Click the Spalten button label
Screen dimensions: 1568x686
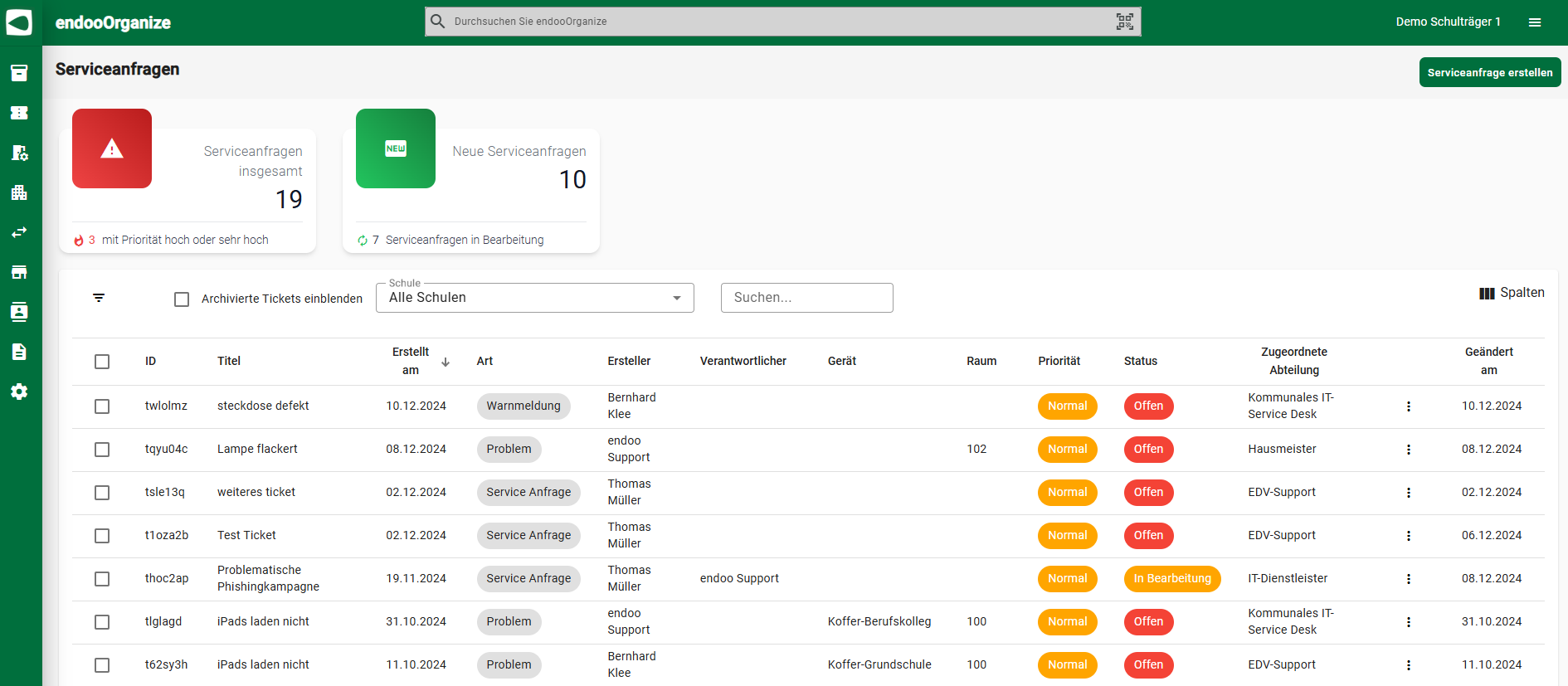[x=1522, y=293]
